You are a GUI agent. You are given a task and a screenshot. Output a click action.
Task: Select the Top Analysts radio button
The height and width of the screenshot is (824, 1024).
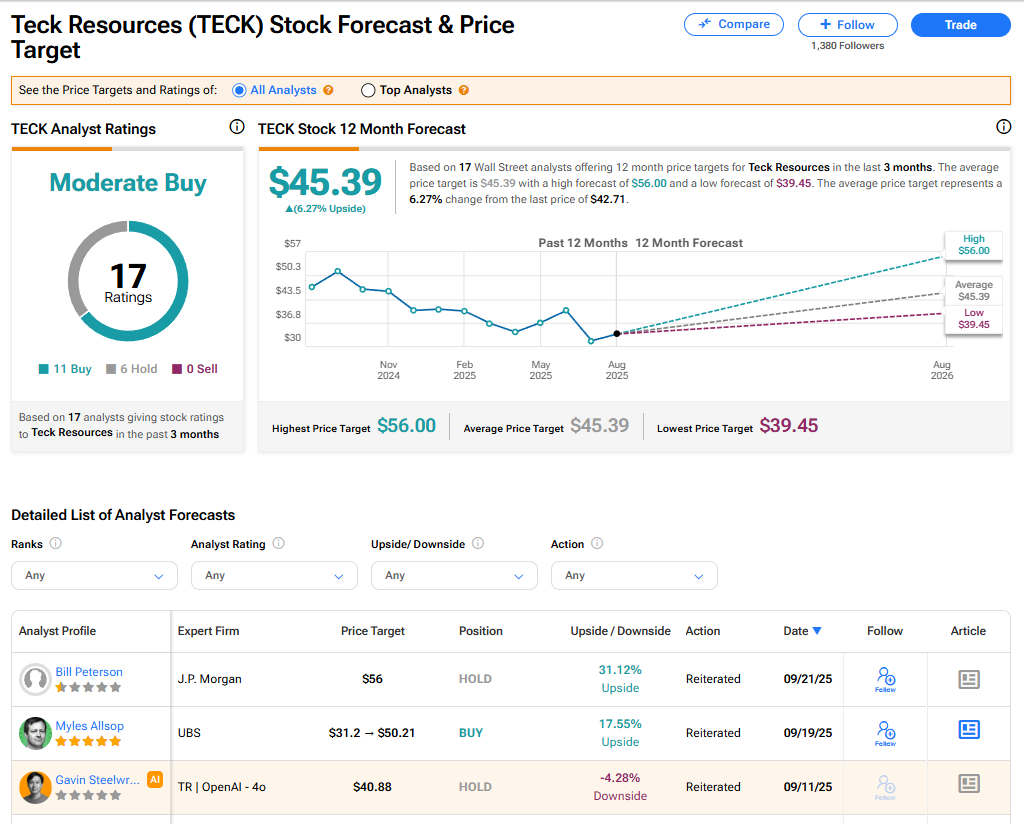368,90
